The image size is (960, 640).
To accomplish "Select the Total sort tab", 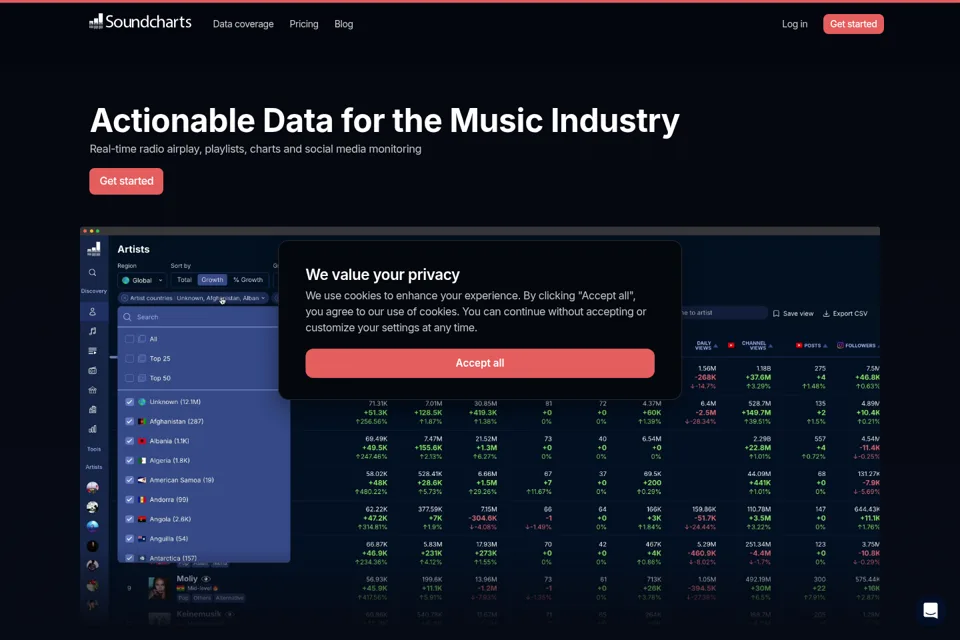I will 184,280.
